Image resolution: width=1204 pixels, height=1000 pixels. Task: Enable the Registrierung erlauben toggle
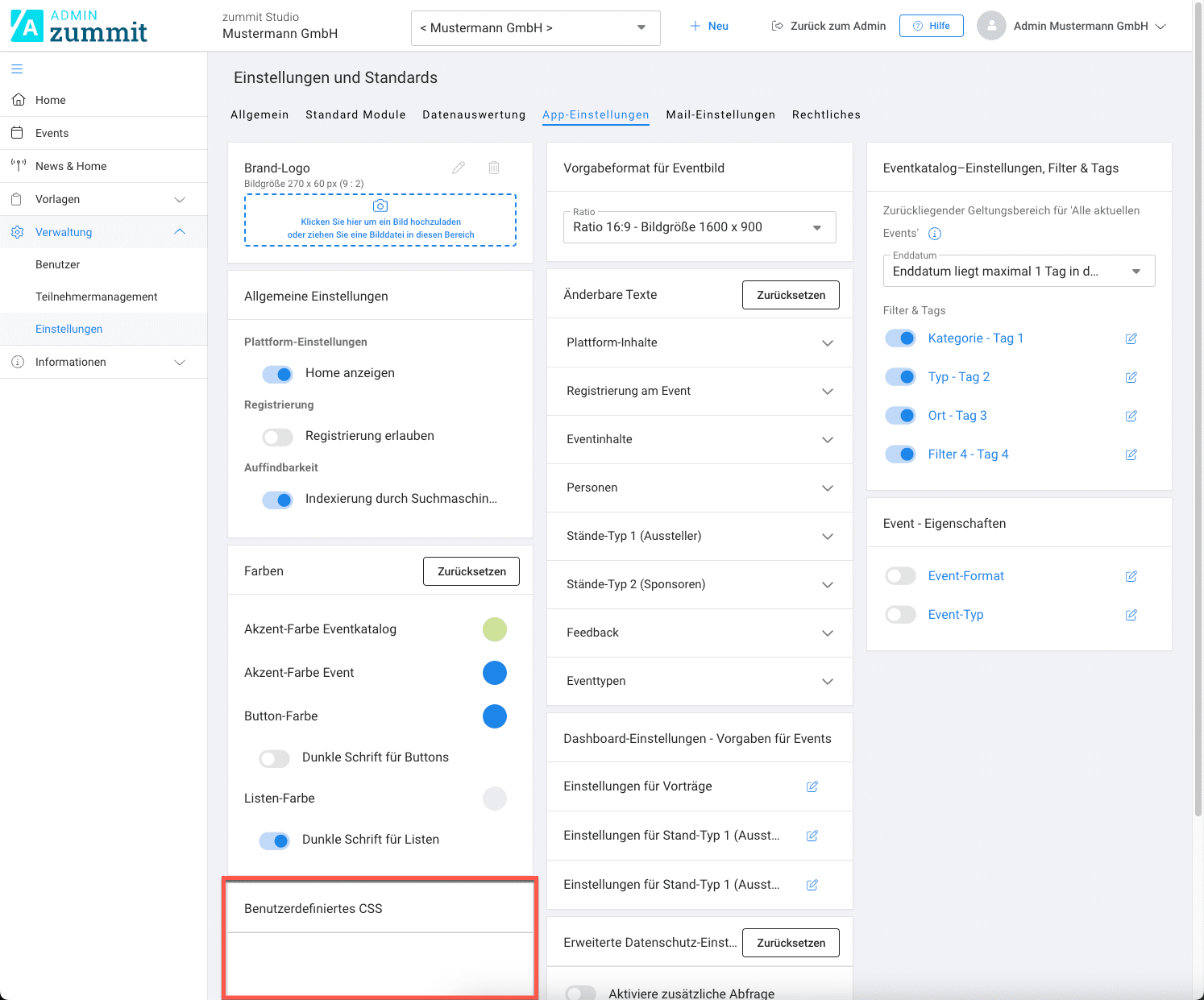[277, 437]
